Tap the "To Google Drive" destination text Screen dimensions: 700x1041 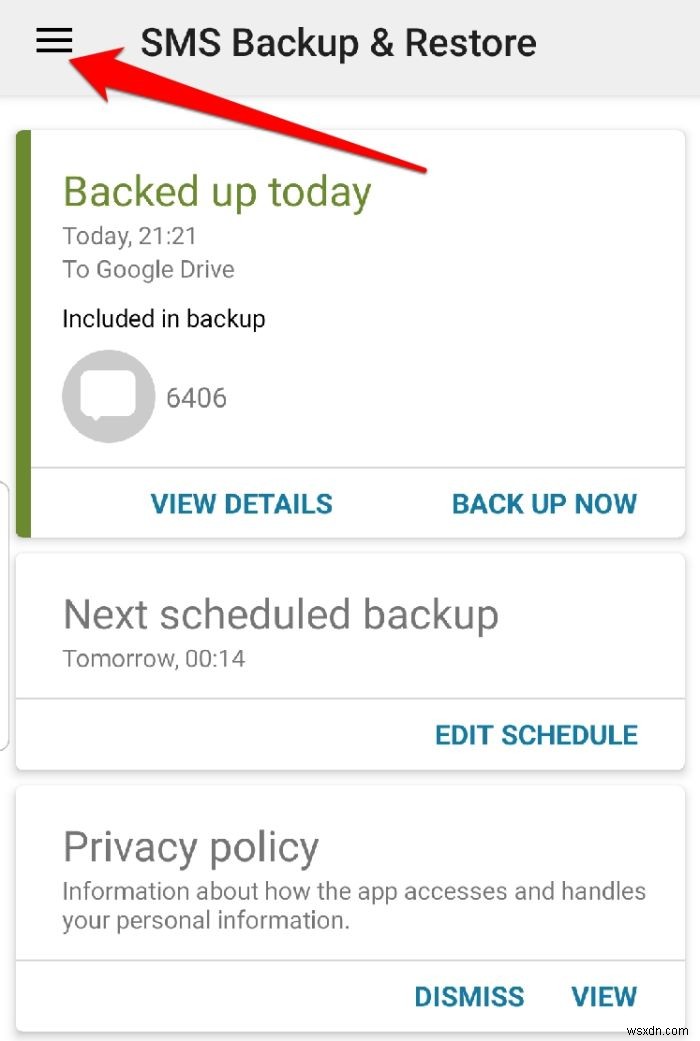click(x=148, y=270)
